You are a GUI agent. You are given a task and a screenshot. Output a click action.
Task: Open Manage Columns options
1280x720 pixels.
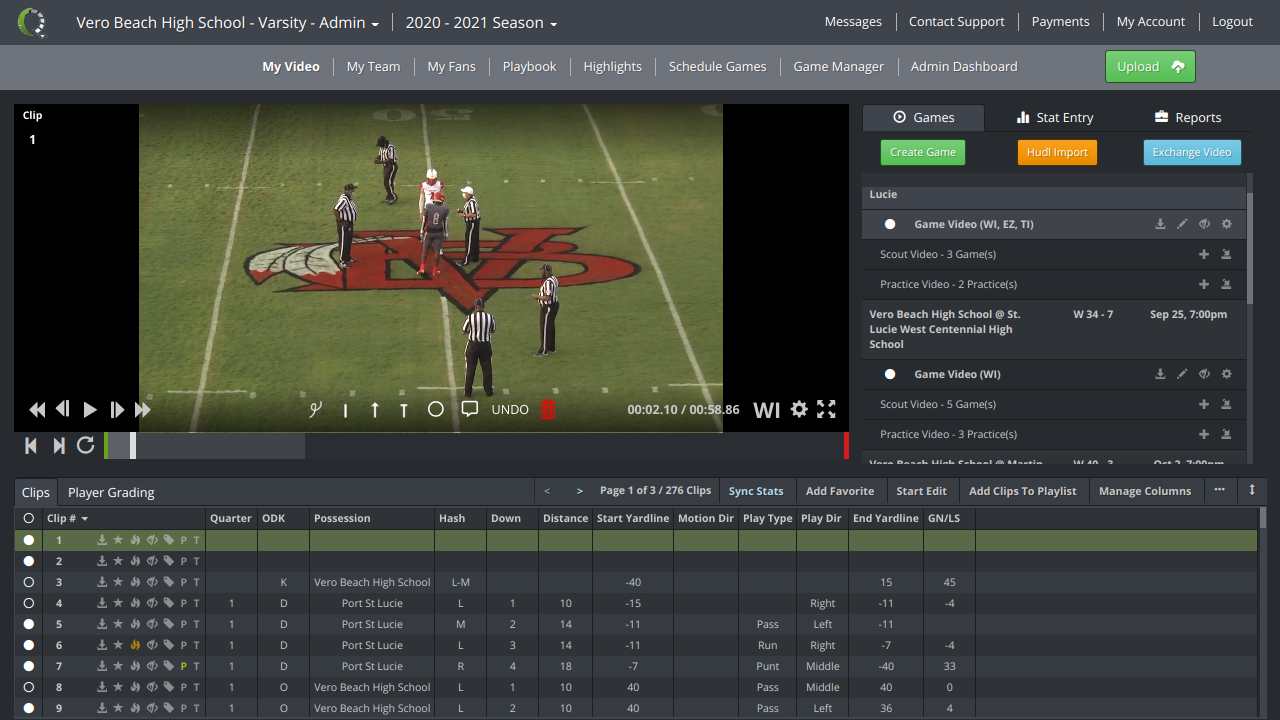1145,491
